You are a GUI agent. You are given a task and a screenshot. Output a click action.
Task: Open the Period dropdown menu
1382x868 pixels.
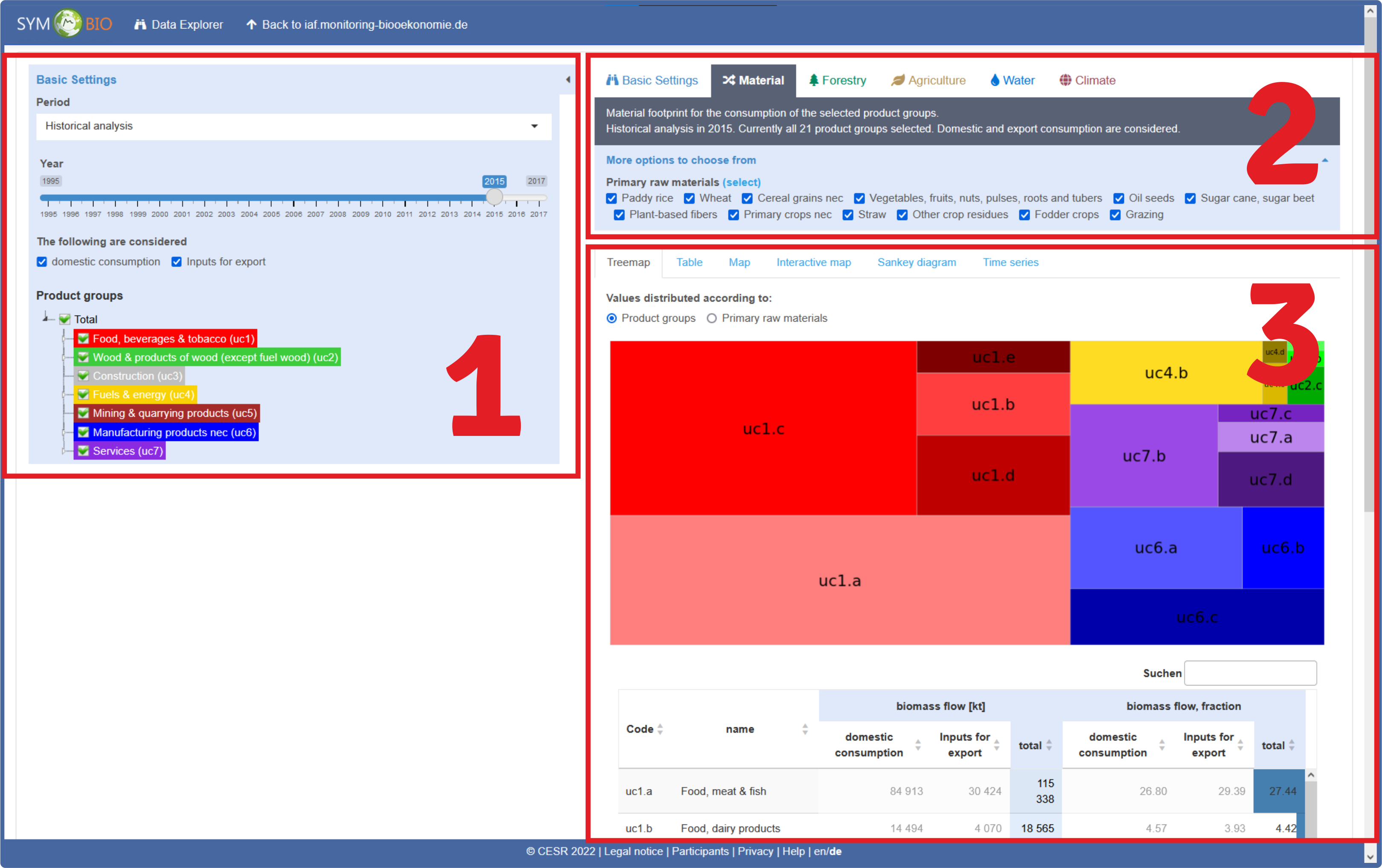point(295,126)
